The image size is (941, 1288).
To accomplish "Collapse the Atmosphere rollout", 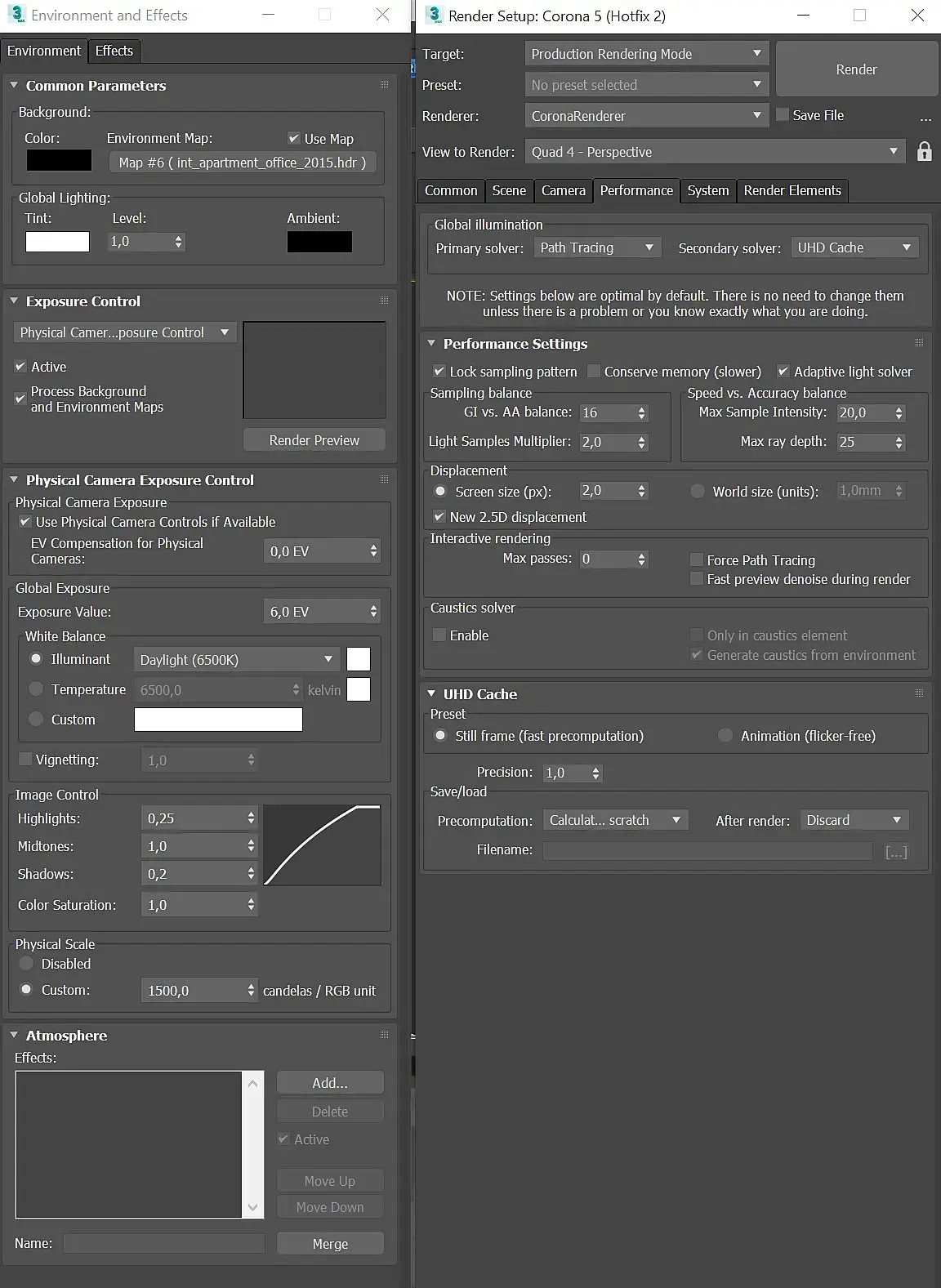I will (x=14, y=1035).
